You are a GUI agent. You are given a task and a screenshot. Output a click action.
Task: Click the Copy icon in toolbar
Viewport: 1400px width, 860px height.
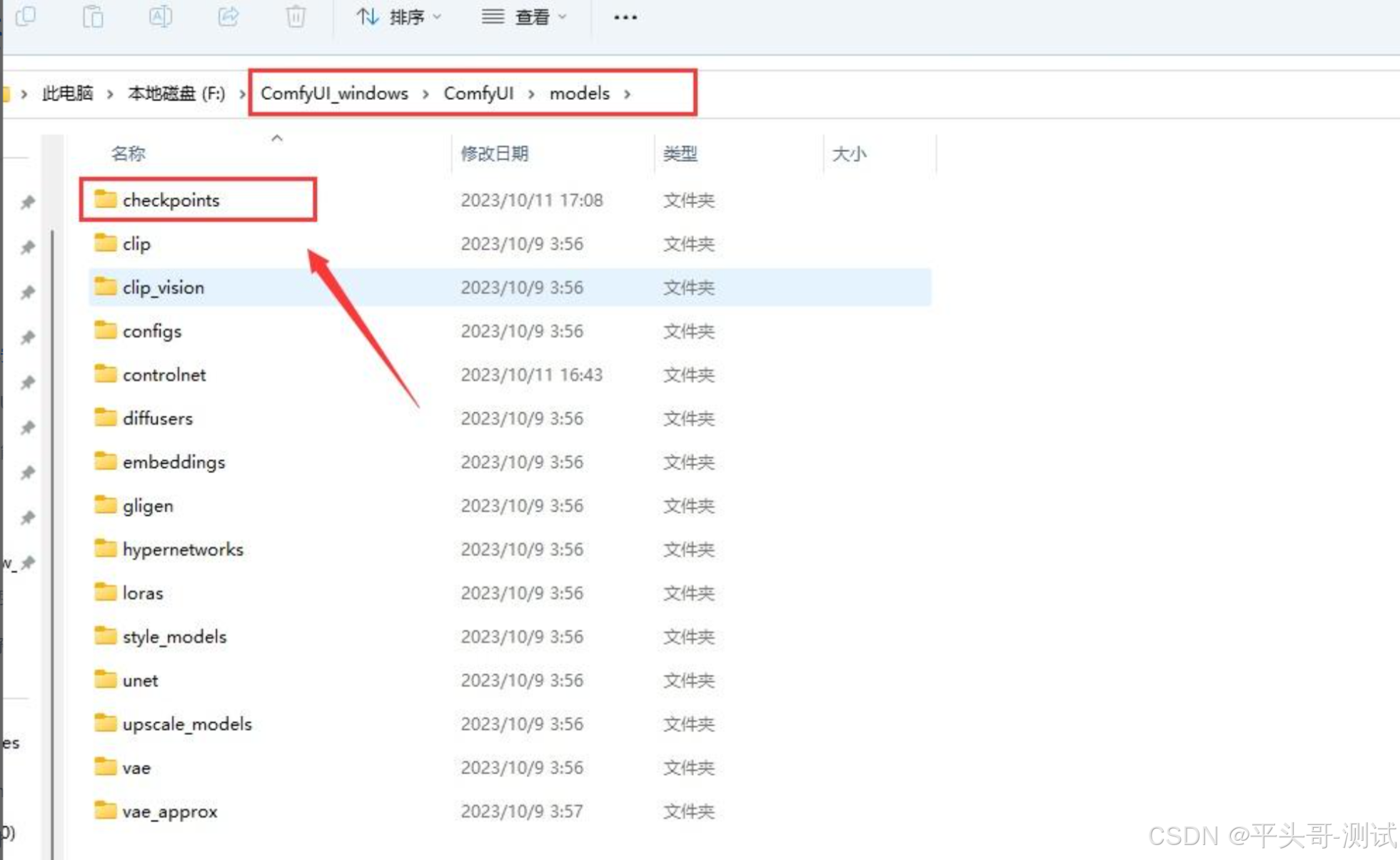(x=26, y=16)
